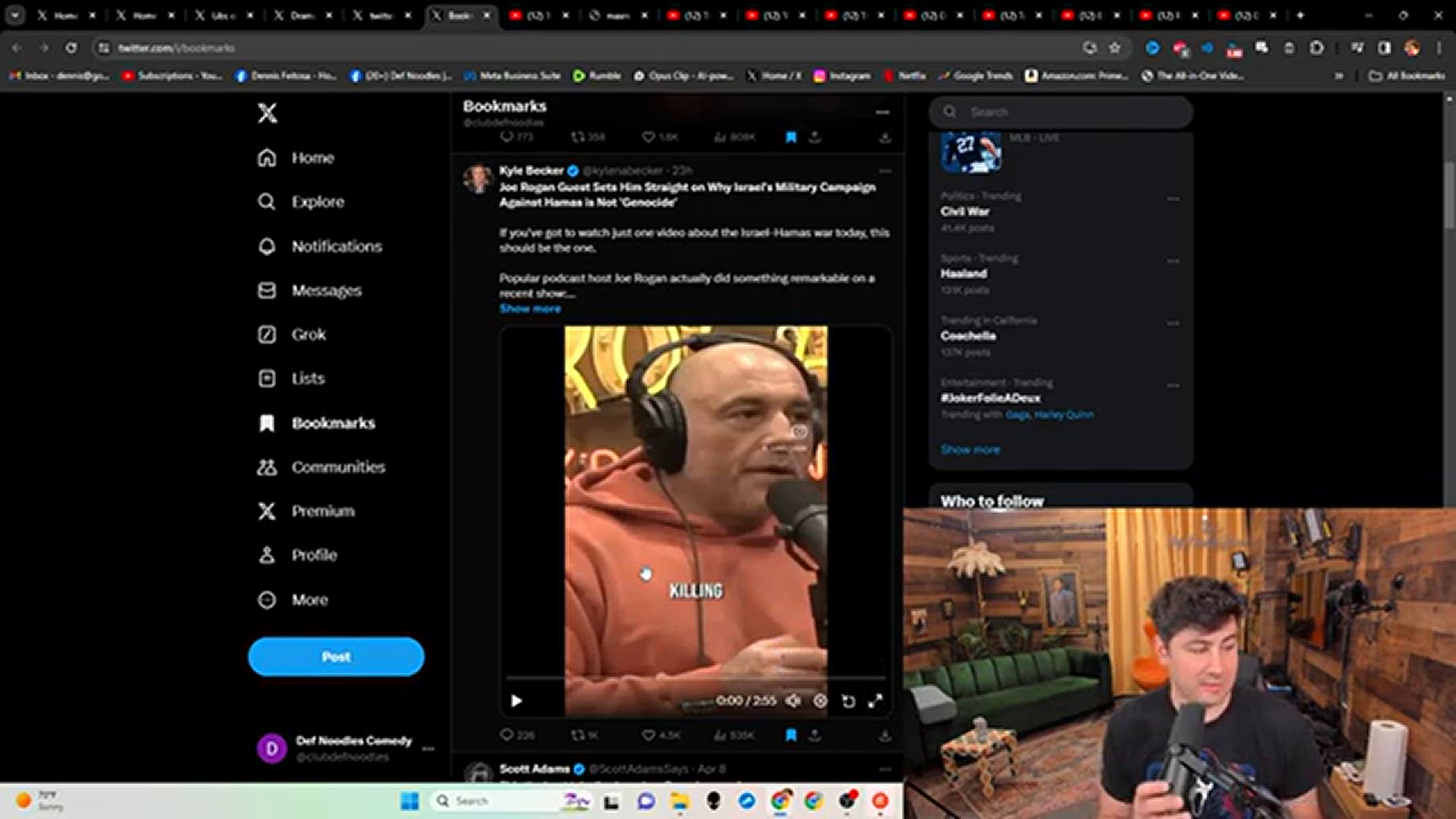This screenshot has width=1456, height=819.
Task: Open Instagram bookmark in bookmarks bar
Action: click(842, 76)
